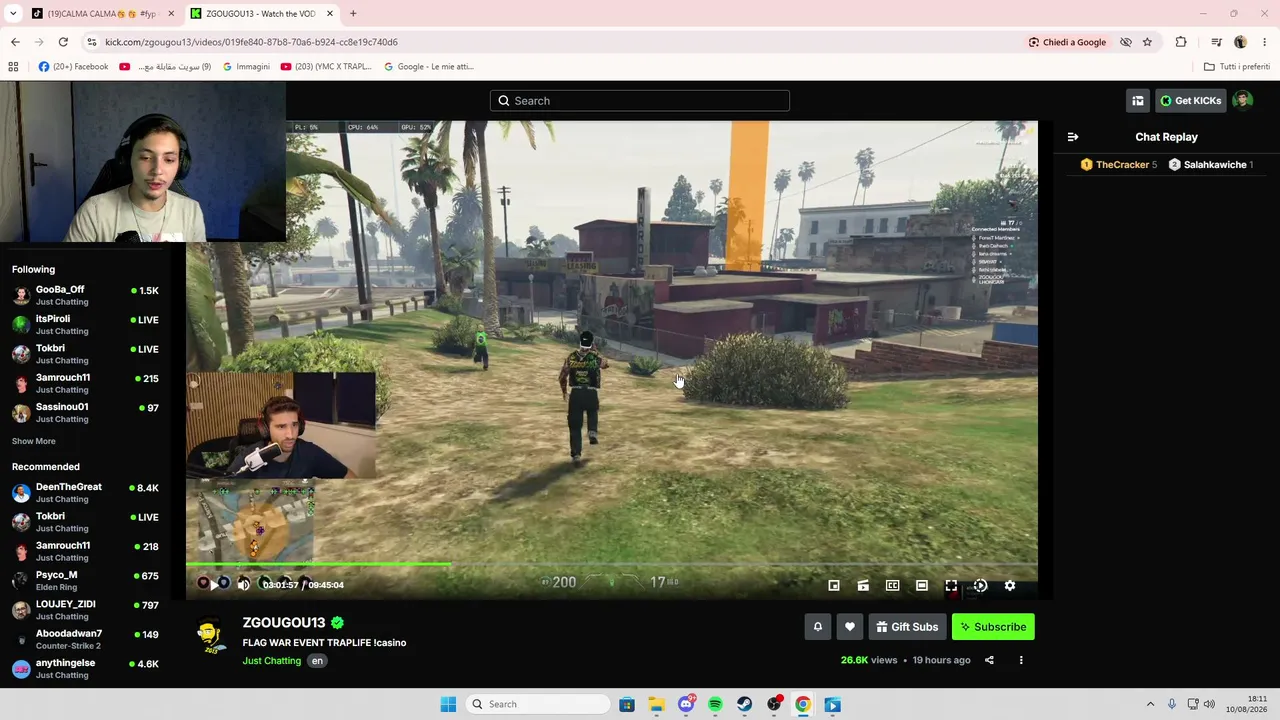Bookmark this page with the star
Screen dimensions: 1280x720
coord(1147,42)
